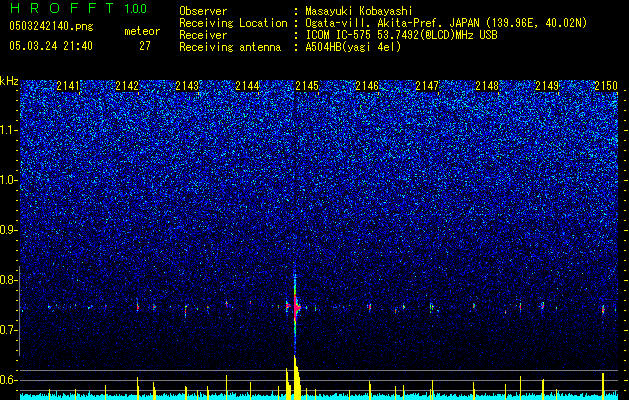Click the 1.1 kHz frequency axis label

click(8, 130)
